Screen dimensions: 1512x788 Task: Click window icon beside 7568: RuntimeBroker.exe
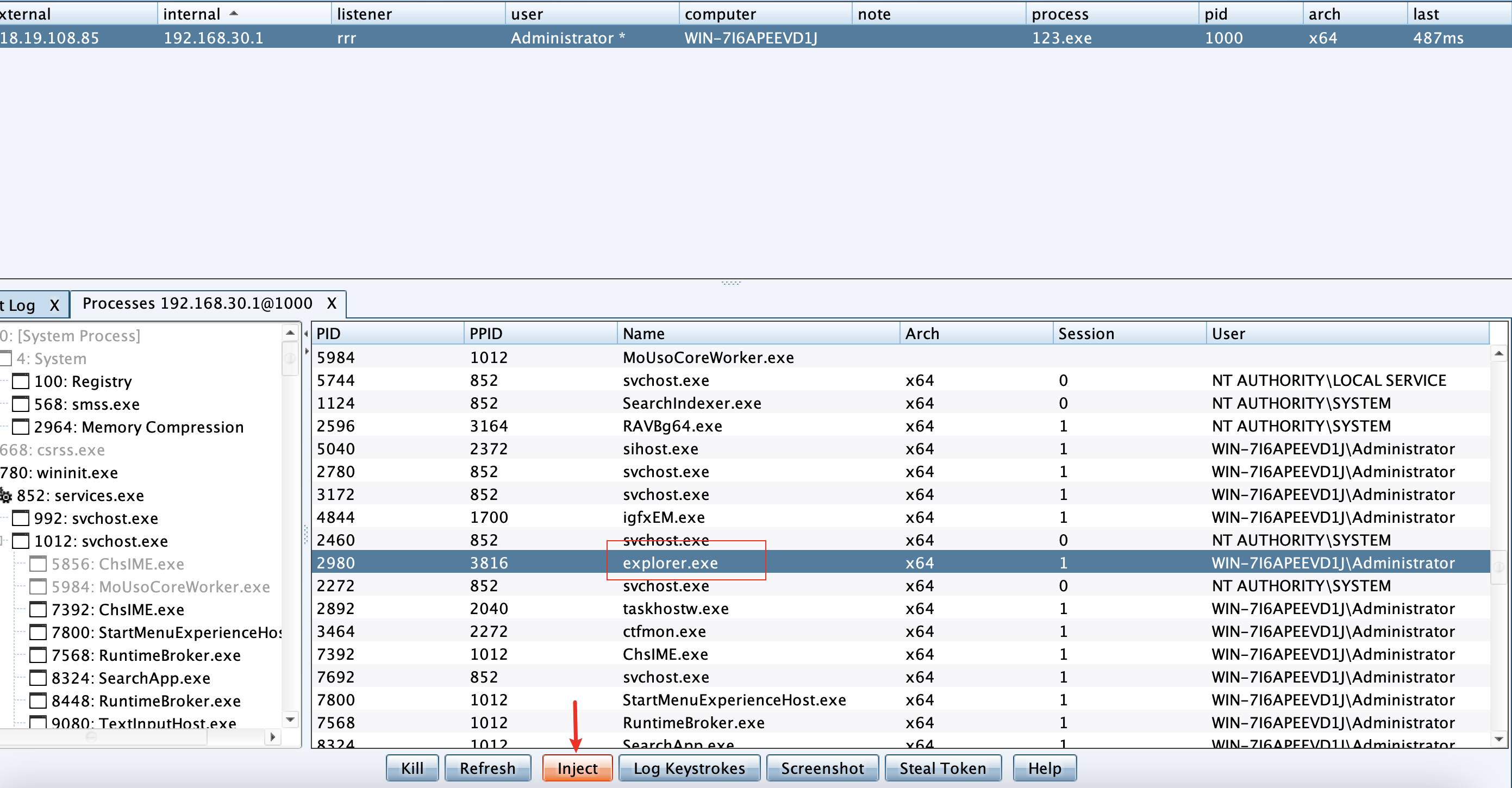[38, 655]
